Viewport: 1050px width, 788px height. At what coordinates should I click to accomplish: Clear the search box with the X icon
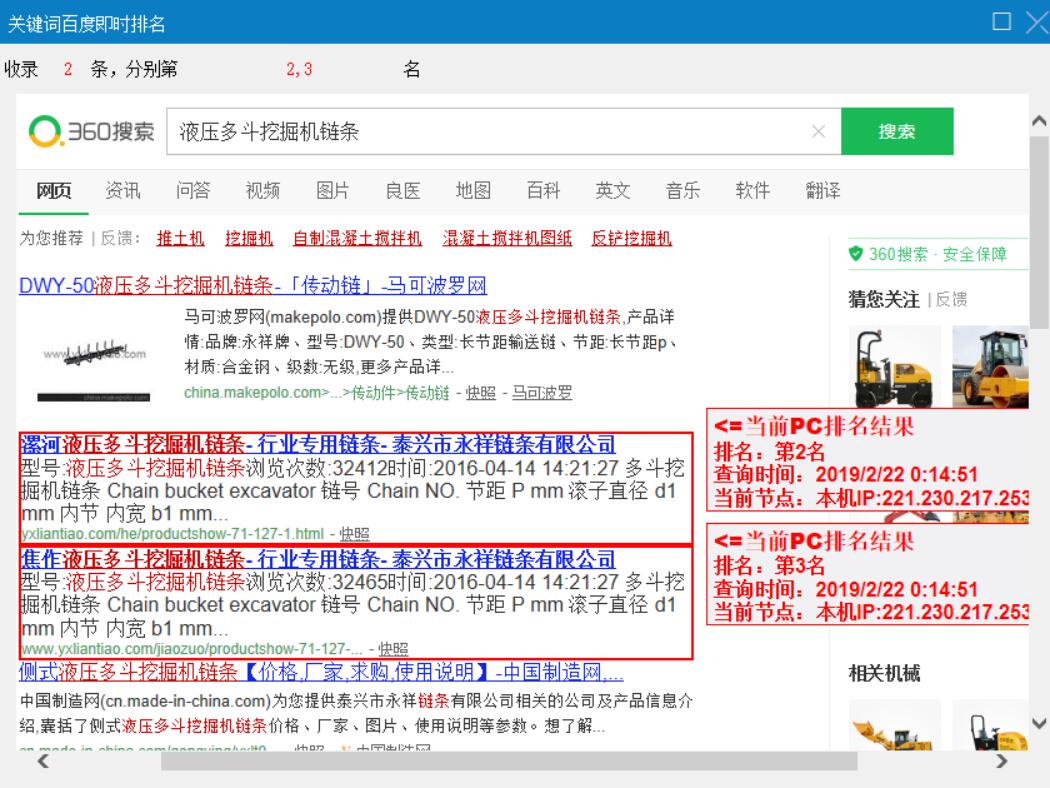pyautogui.click(x=818, y=131)
